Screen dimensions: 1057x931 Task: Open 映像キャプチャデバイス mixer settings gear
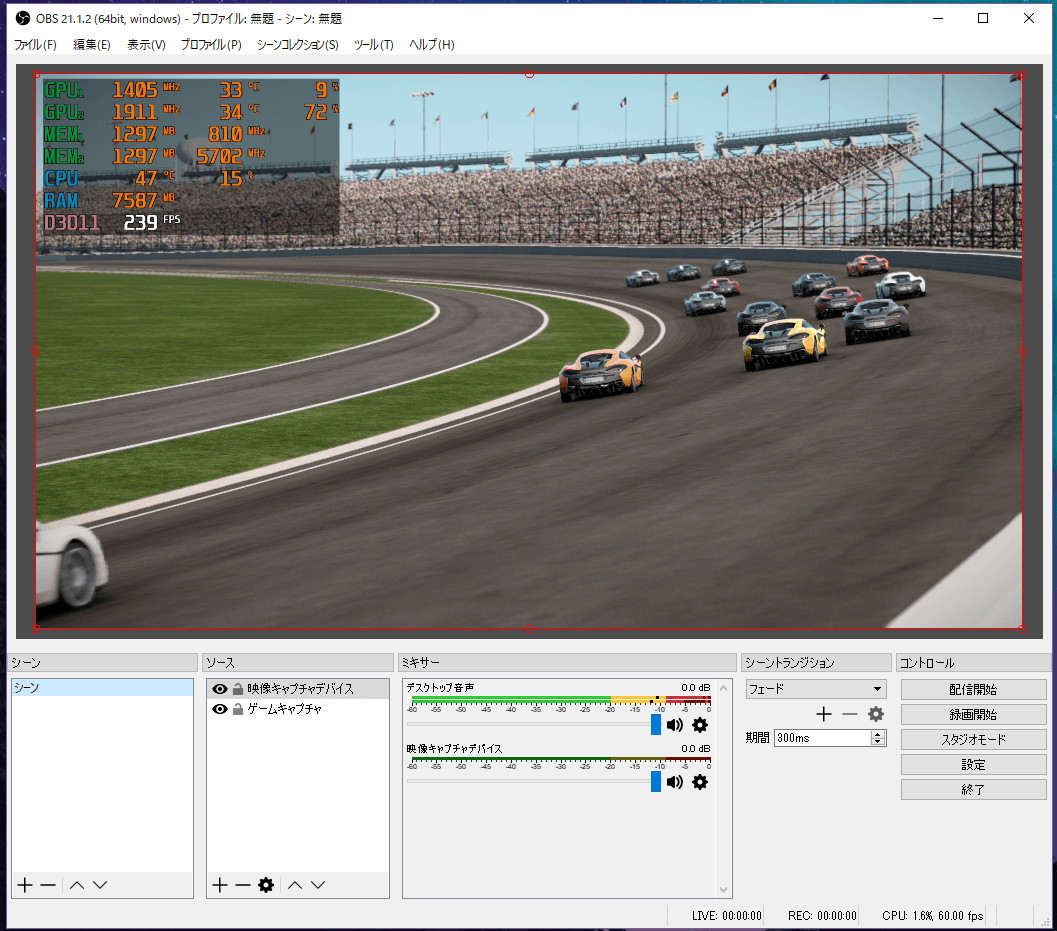(700, 781)
